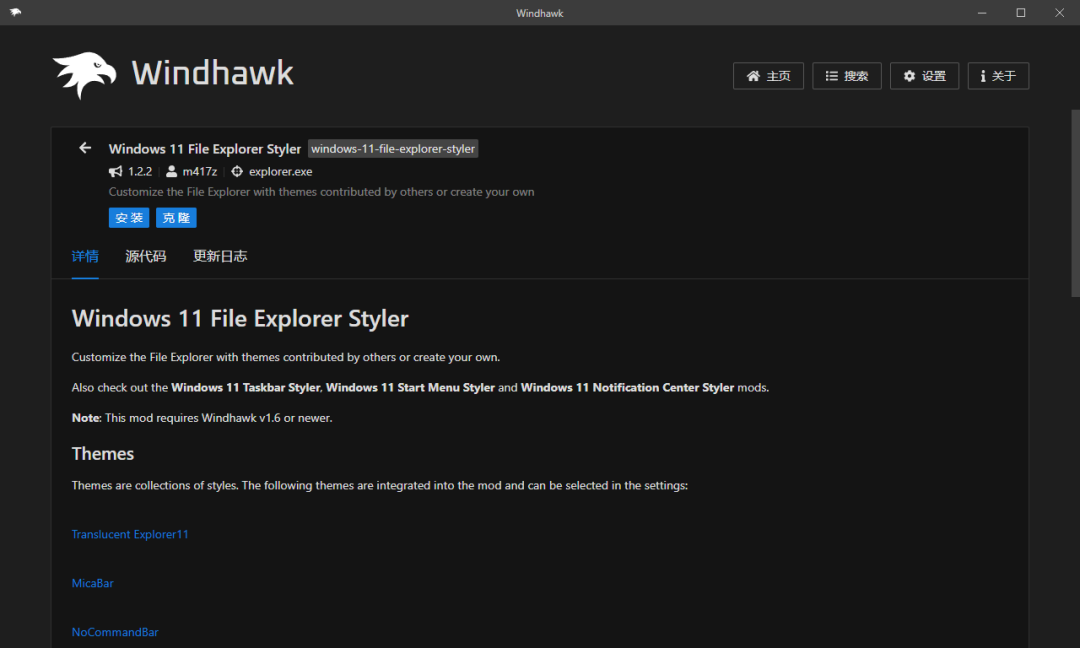Open the MicaBar theme link

92,583
